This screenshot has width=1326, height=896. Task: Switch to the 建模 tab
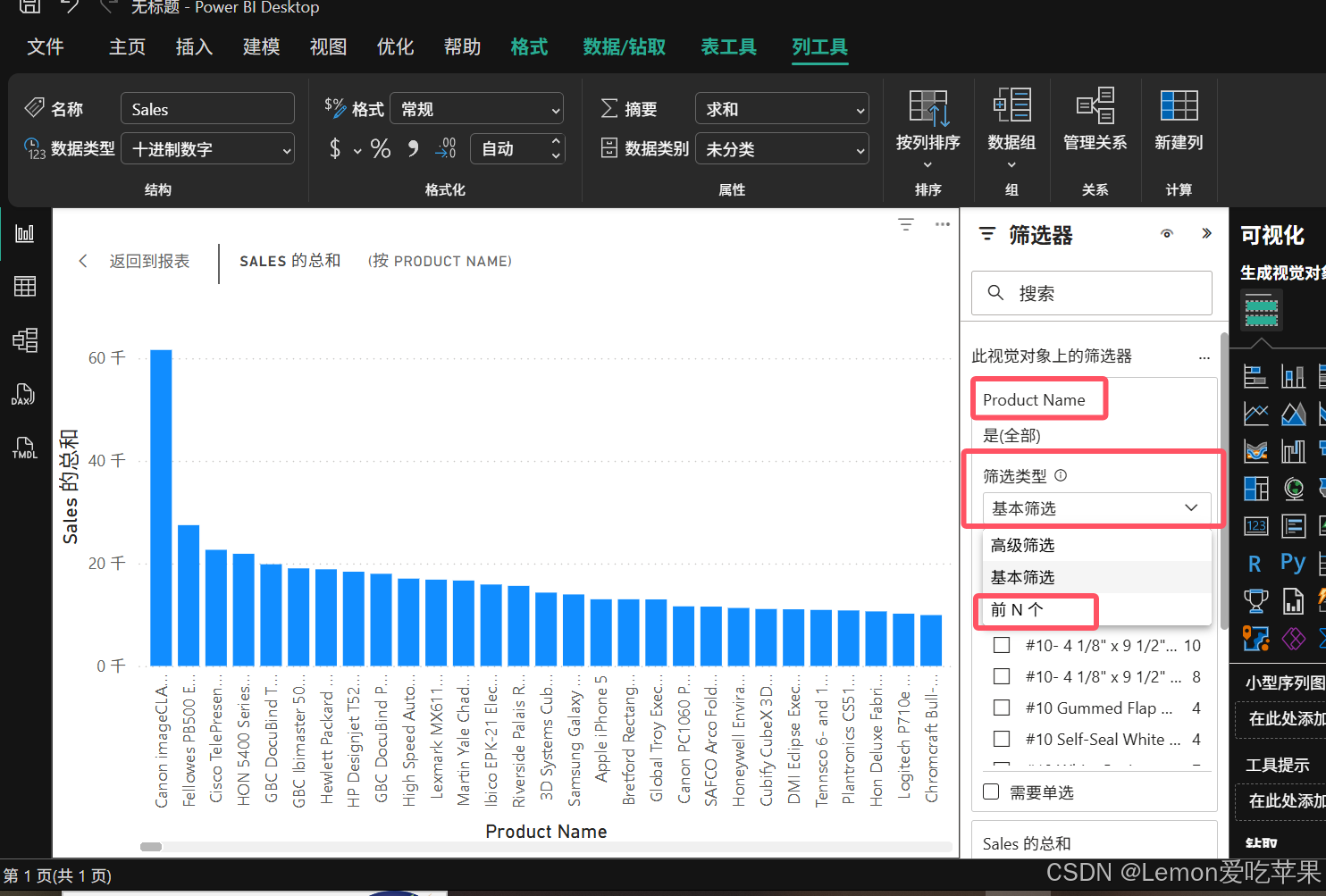(261, 46)
